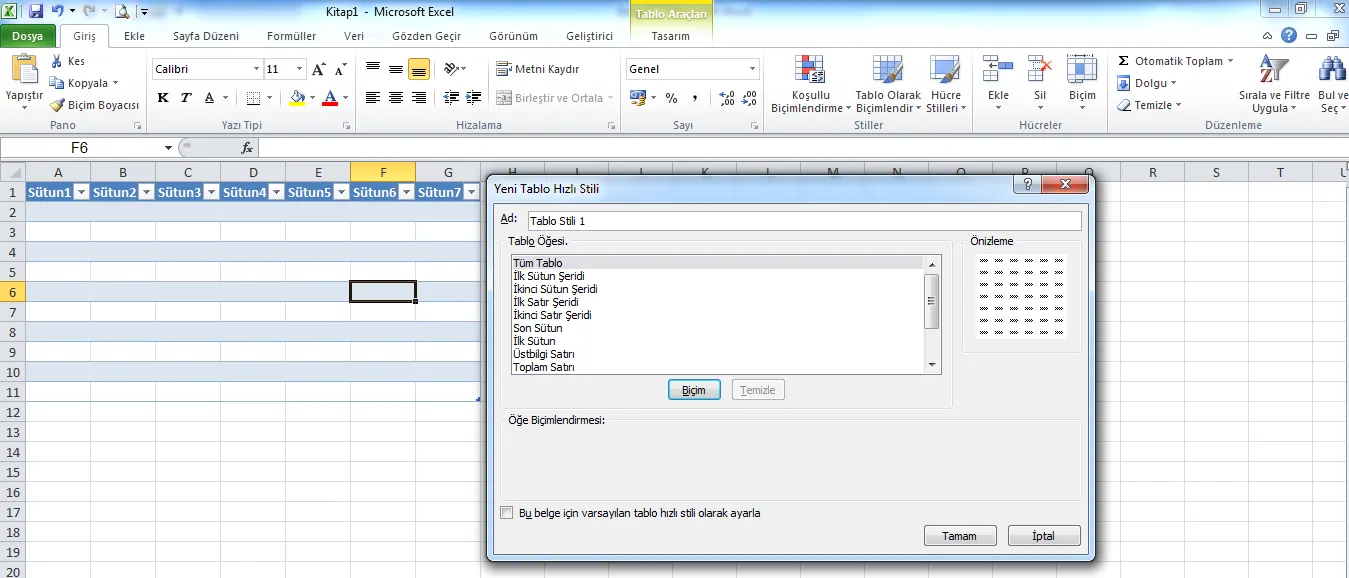Click the Biçim button in the dialog
The width and height of the screenshot is (1349, 578).
tap(694, 390)
